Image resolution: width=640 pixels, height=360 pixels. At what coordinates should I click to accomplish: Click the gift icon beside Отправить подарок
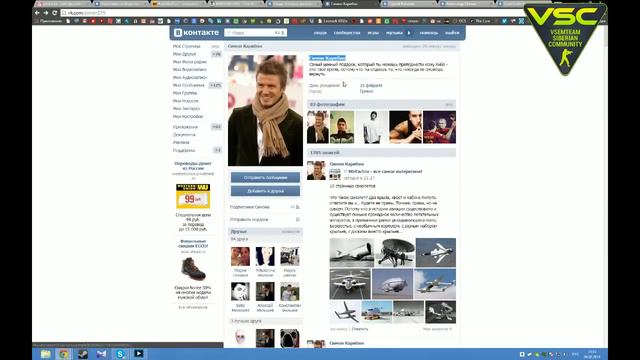click(x=298, y=220)
